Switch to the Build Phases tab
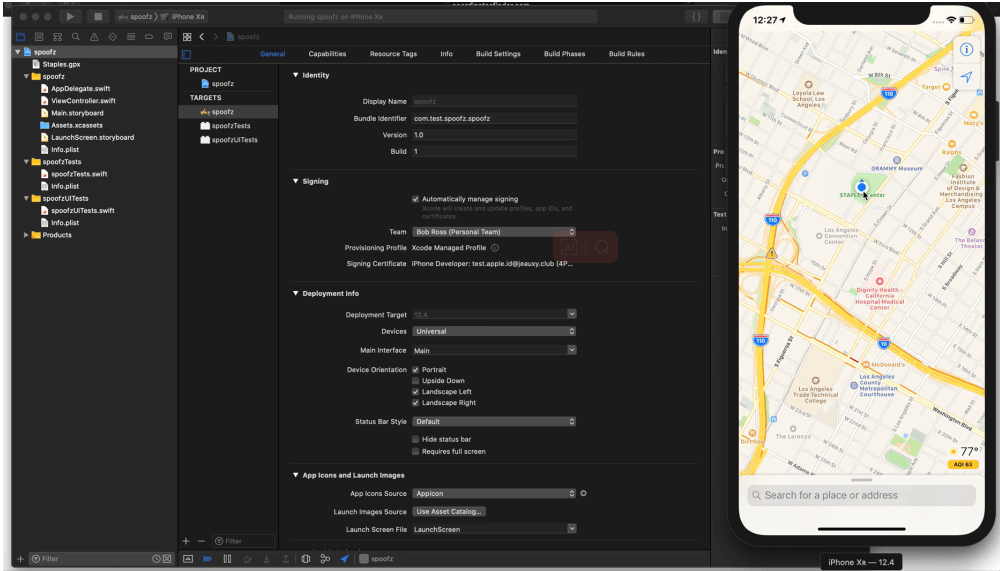This screenshot has height=571, width=1000. pos(564,54)
